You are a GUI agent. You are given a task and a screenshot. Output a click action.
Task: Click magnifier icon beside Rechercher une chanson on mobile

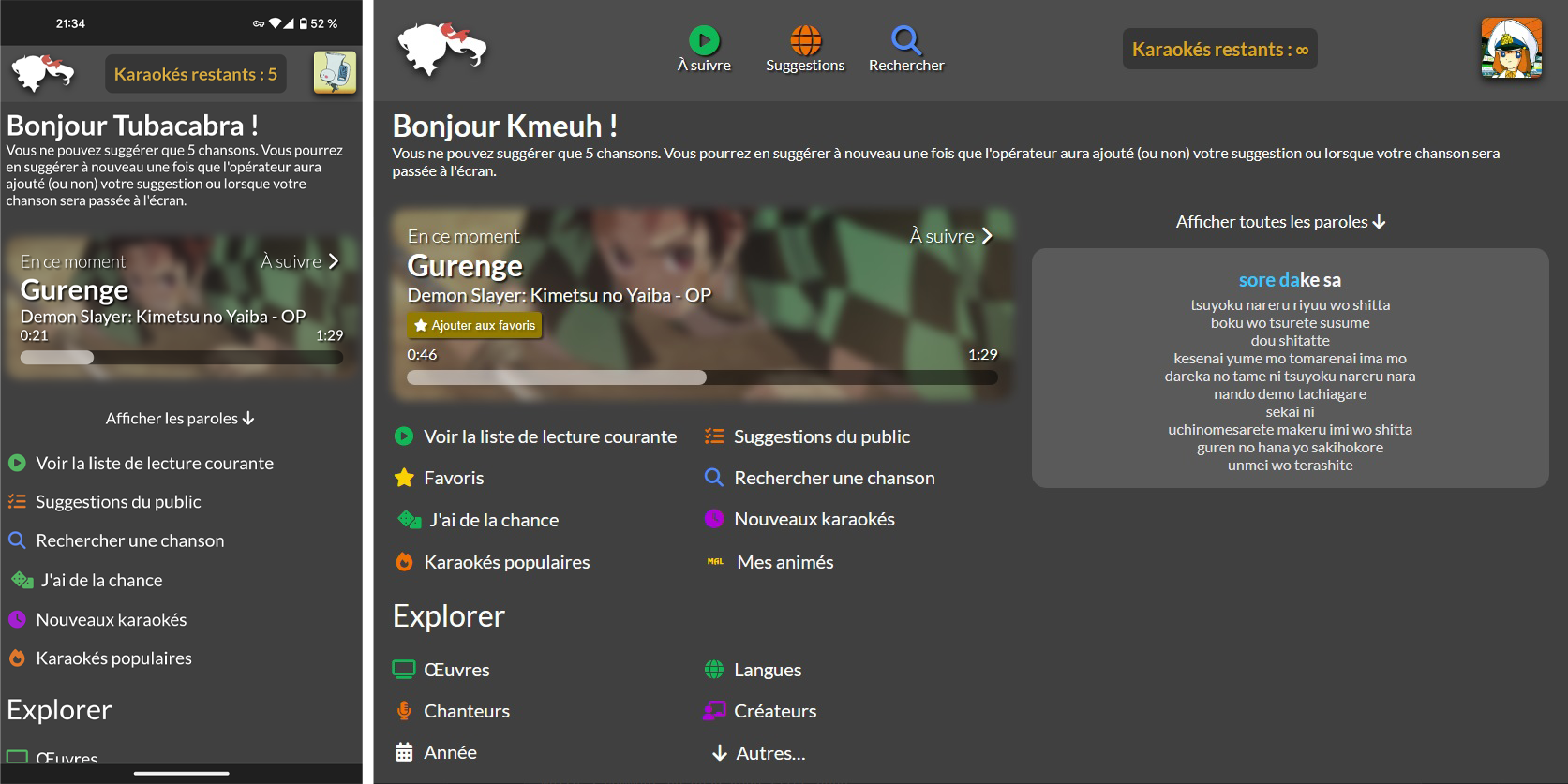coord(17,540)
